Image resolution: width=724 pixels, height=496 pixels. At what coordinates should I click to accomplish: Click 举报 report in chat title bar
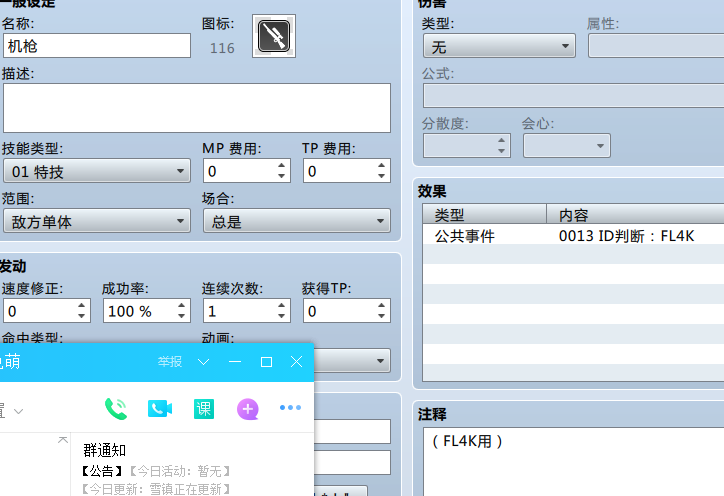click(x=170, y=362)
